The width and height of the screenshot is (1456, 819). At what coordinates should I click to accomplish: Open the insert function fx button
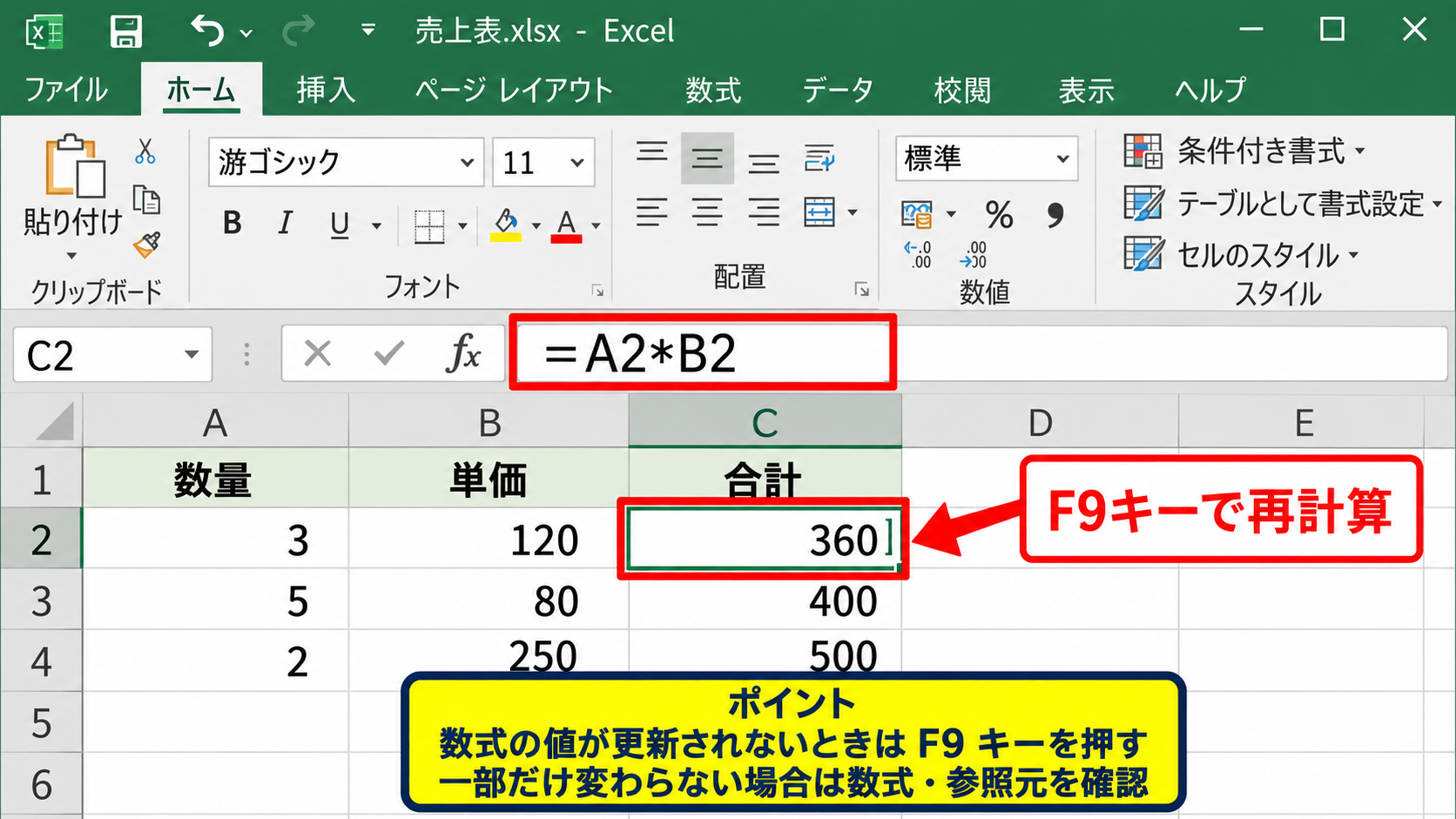[x=462, y=353]
